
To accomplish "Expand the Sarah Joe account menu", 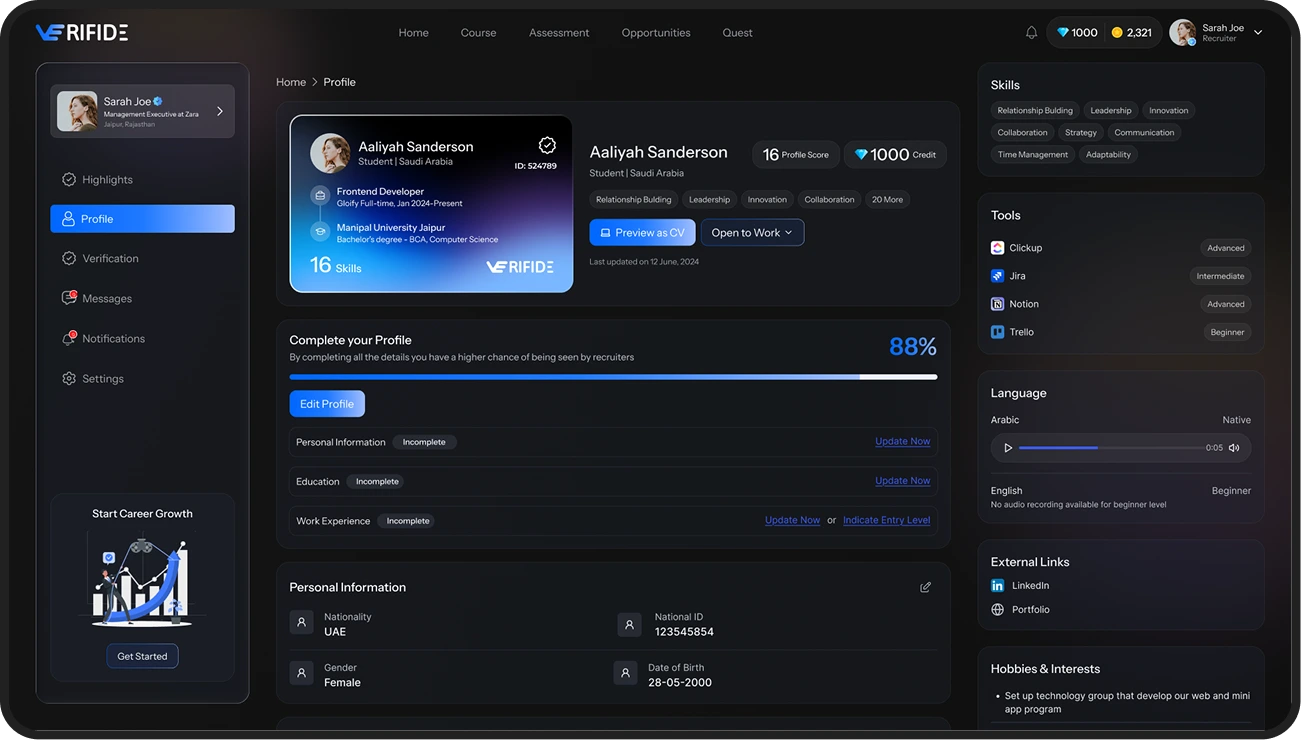I will pyautogui.click(x=1258, y=33).
